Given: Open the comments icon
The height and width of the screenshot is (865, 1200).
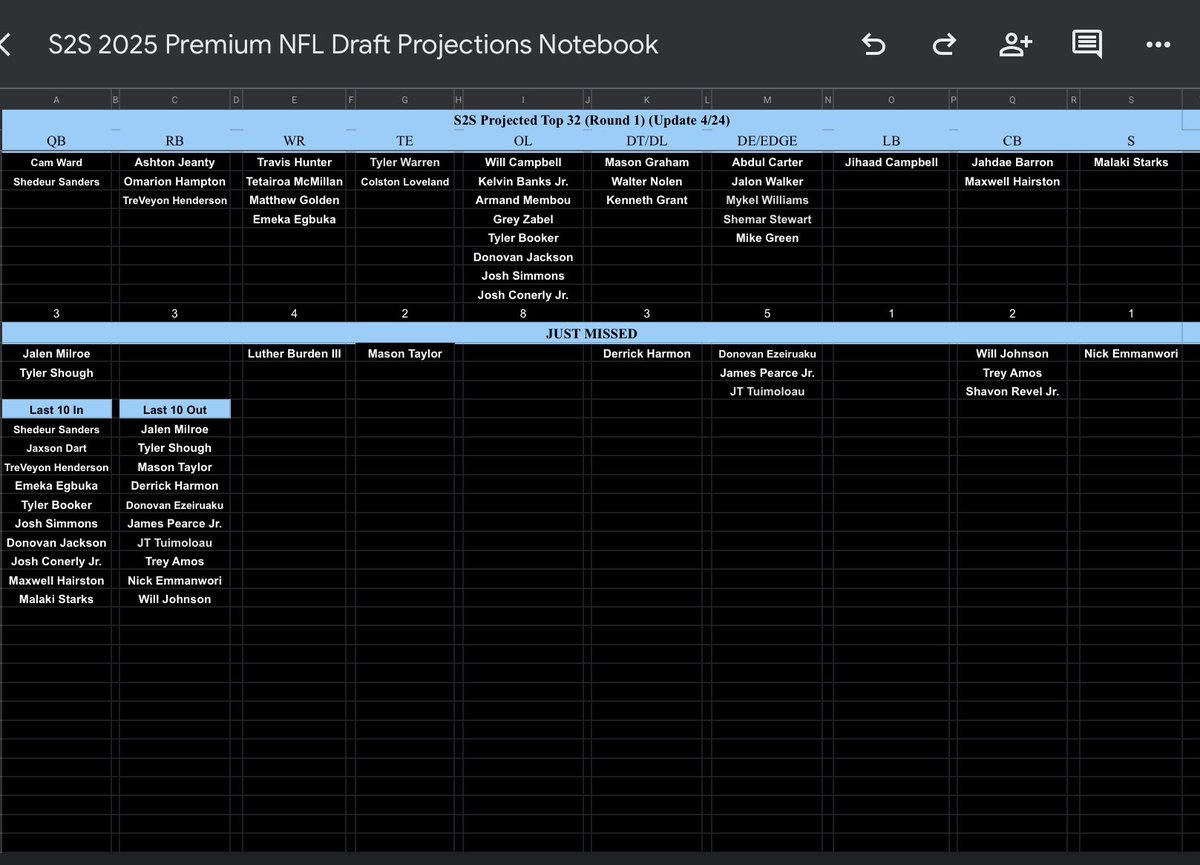Looking at the screenshot, I should (1087, 45).
